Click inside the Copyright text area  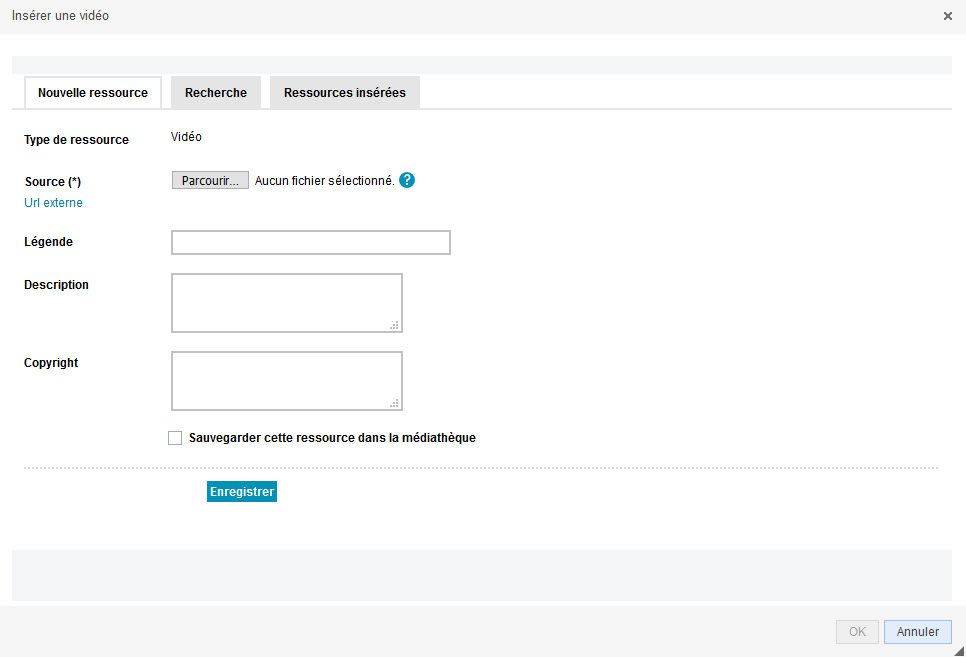pos(286,381)
